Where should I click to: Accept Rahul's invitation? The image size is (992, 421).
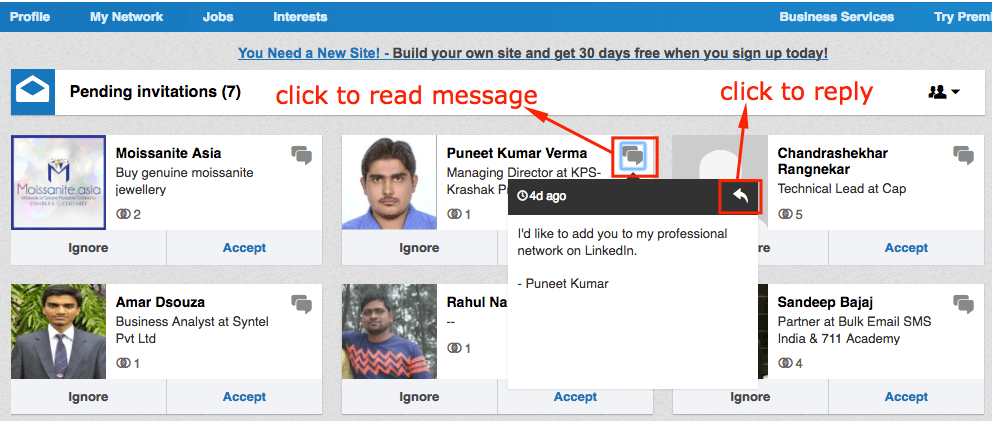click(x=575, y=397)
